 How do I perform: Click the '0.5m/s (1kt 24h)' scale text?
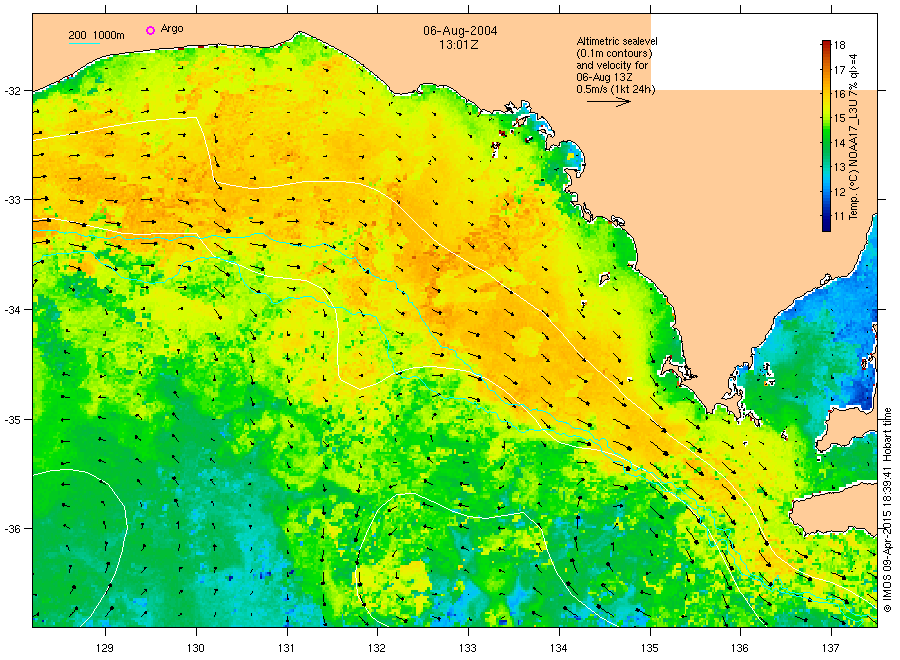click(x=615, y=90)
